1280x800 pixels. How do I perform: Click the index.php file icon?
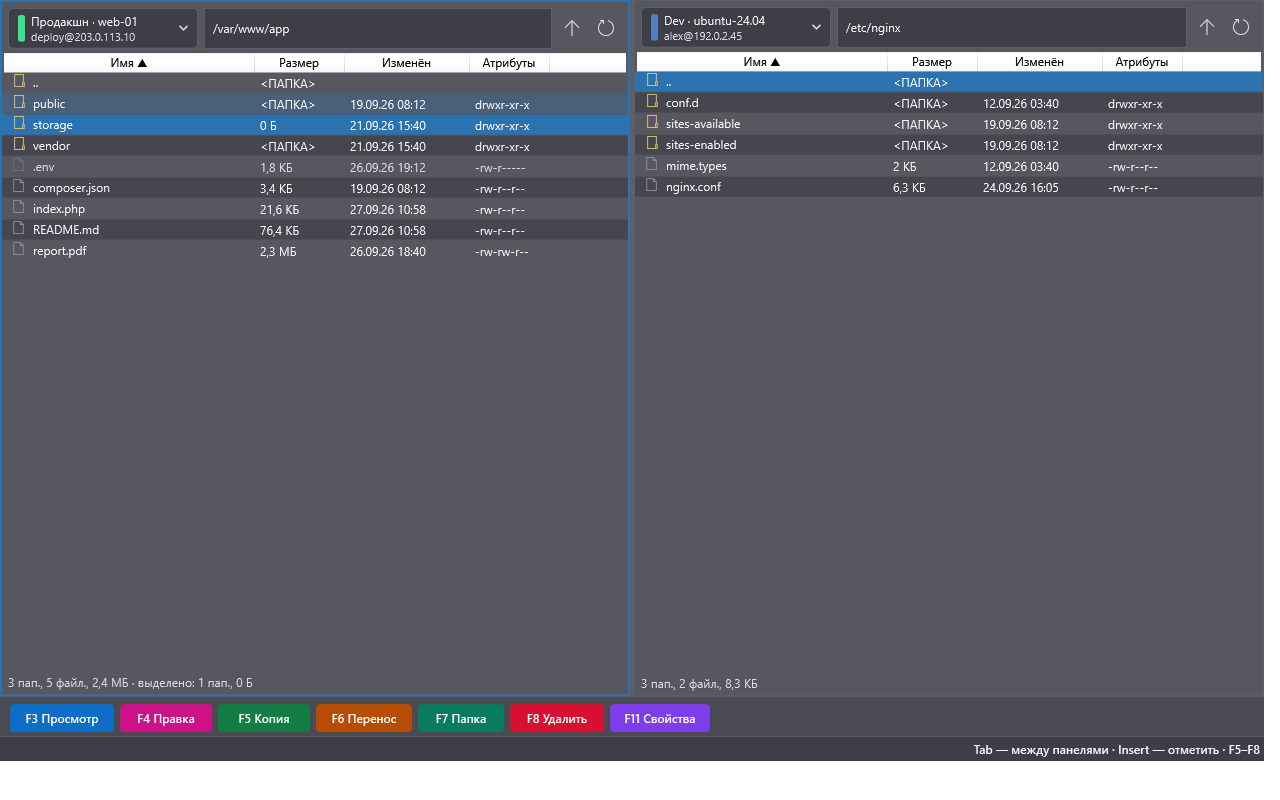19,208
